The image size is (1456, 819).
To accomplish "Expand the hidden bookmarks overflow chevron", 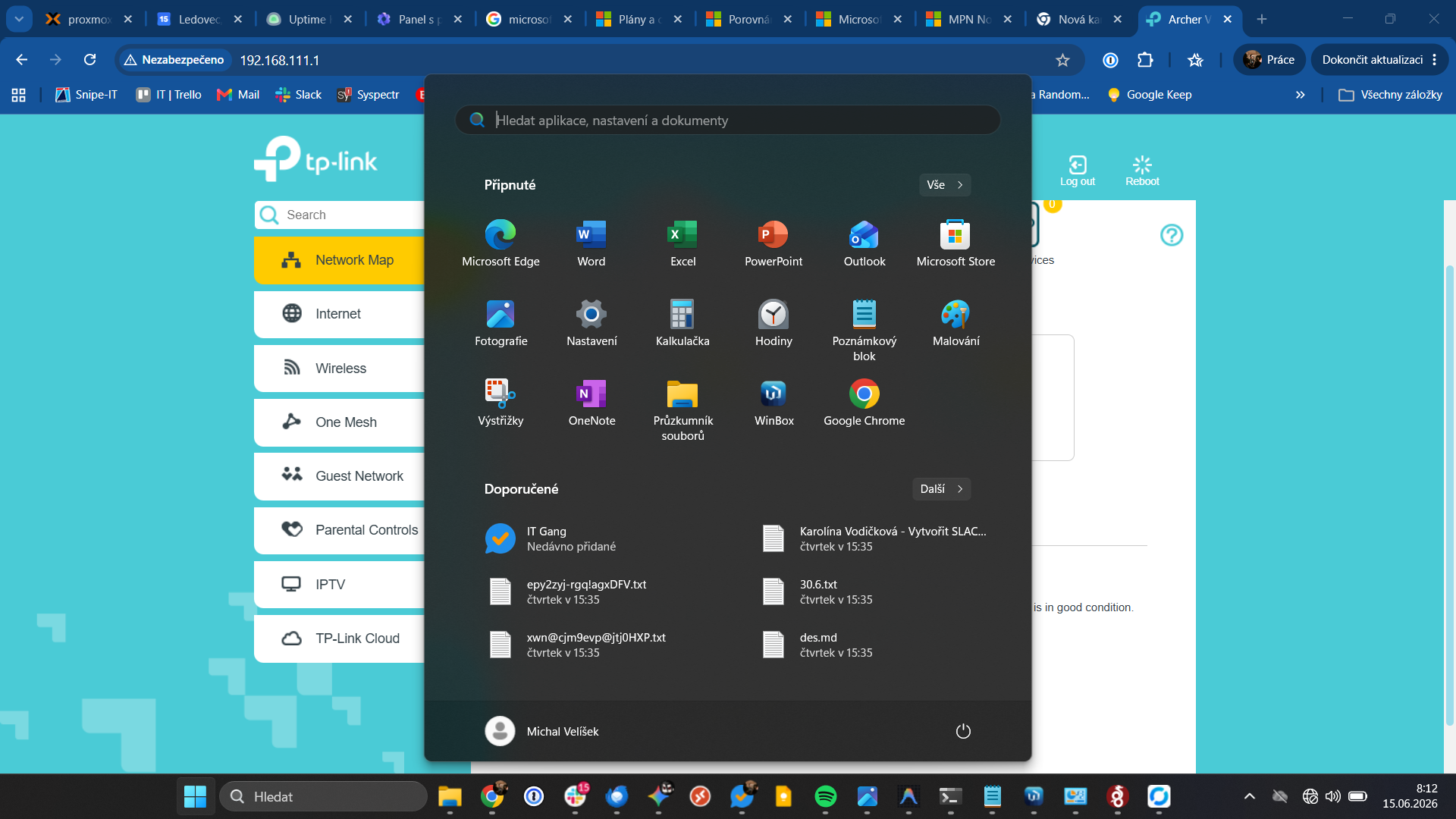I will [1301, 95].
